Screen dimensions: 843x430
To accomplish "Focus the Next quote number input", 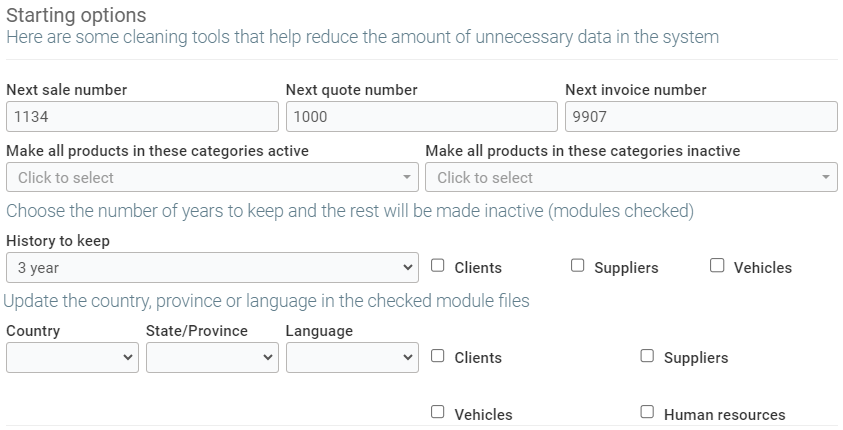I will [421, 117].
